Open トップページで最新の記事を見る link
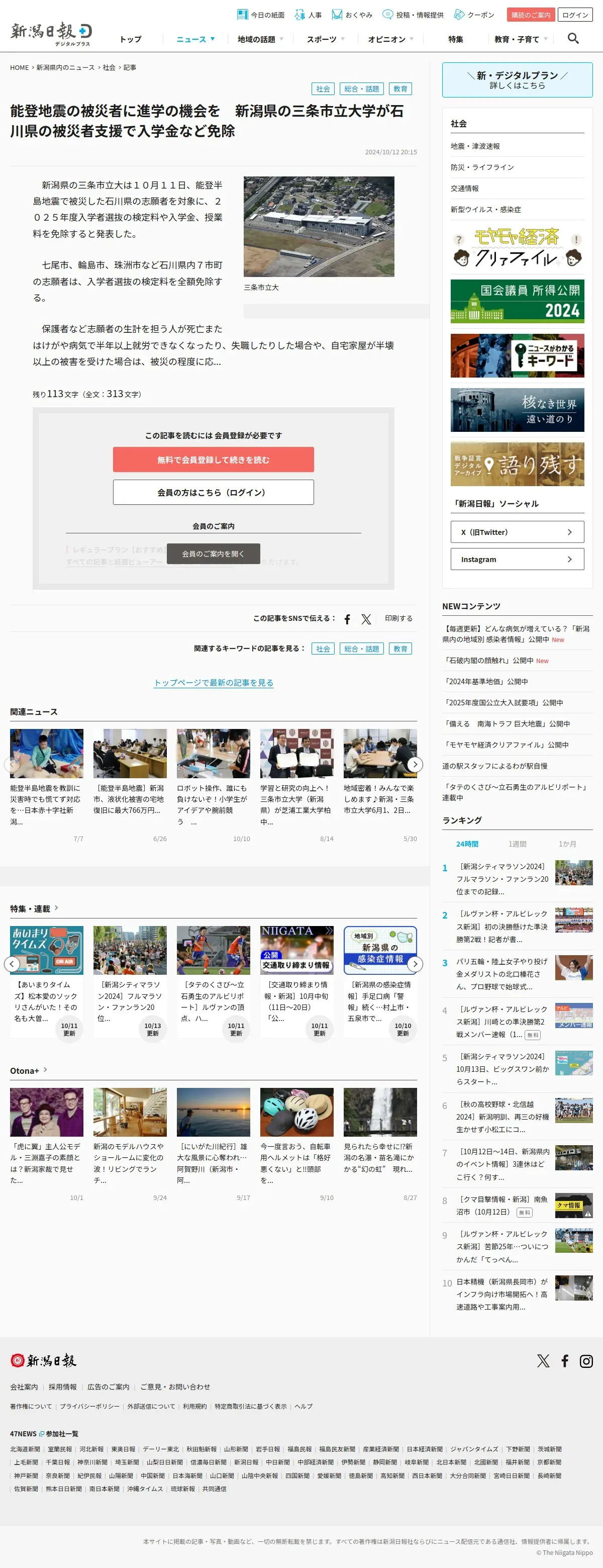Screen dimensions: 603x1568 (x=214, y=682)
